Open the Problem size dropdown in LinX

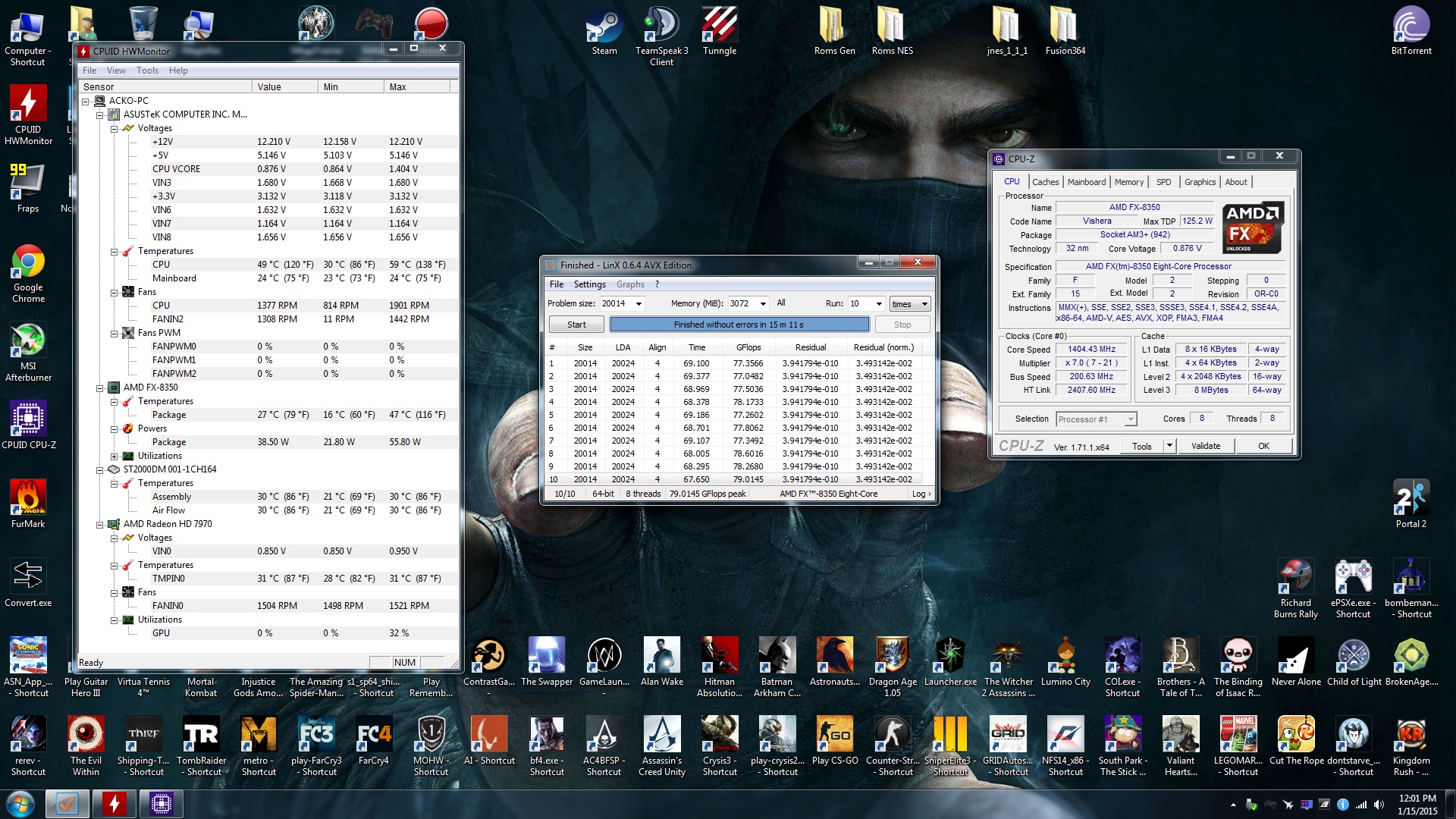639,303
